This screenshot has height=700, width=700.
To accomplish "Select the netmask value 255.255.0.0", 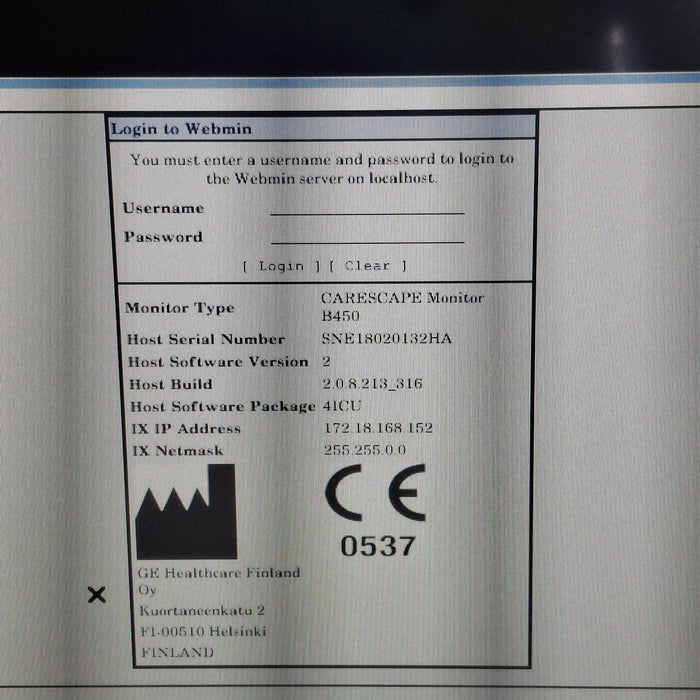I will pos(365,450).
